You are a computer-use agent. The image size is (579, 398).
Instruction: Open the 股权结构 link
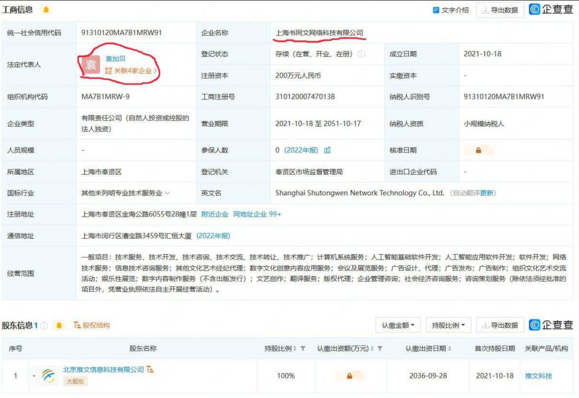point(92,325)
